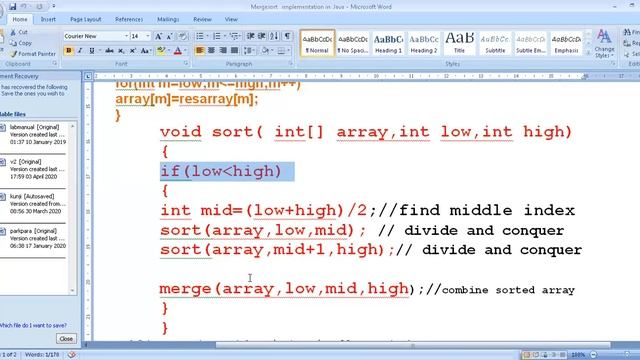
Task: Open the Font dialog launcher
Action: 186,64
